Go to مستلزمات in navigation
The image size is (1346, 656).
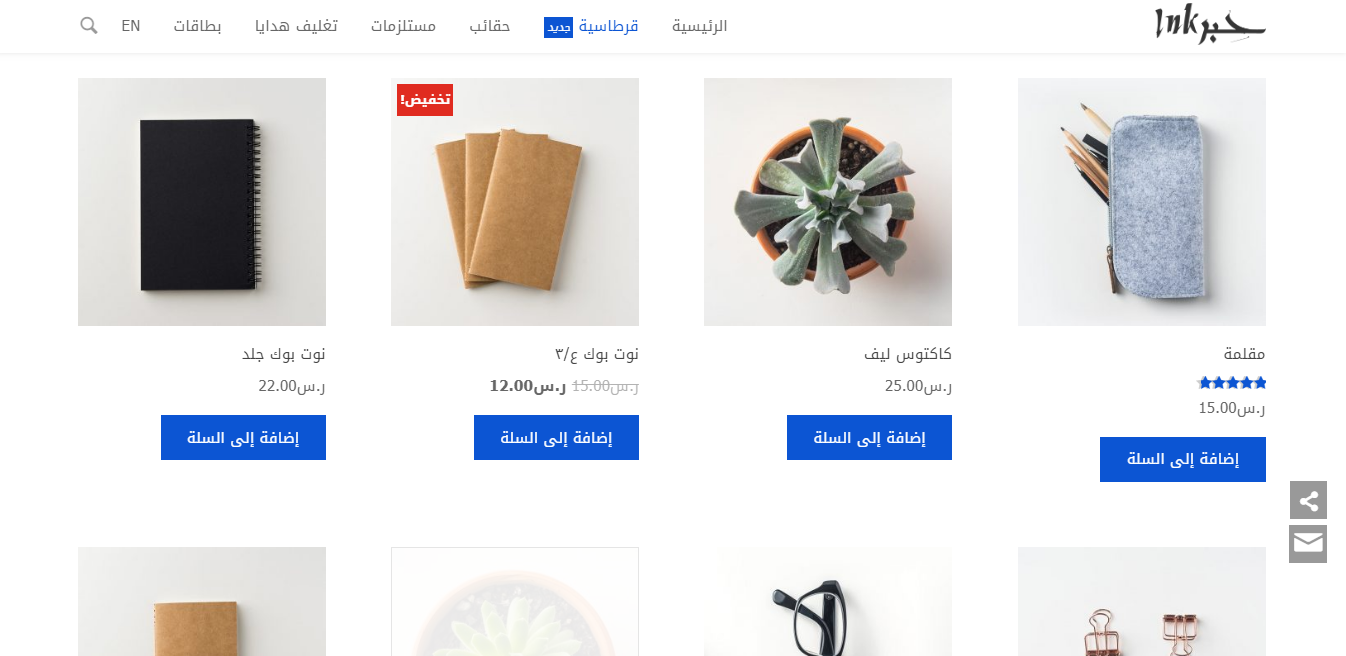[403, 26]
